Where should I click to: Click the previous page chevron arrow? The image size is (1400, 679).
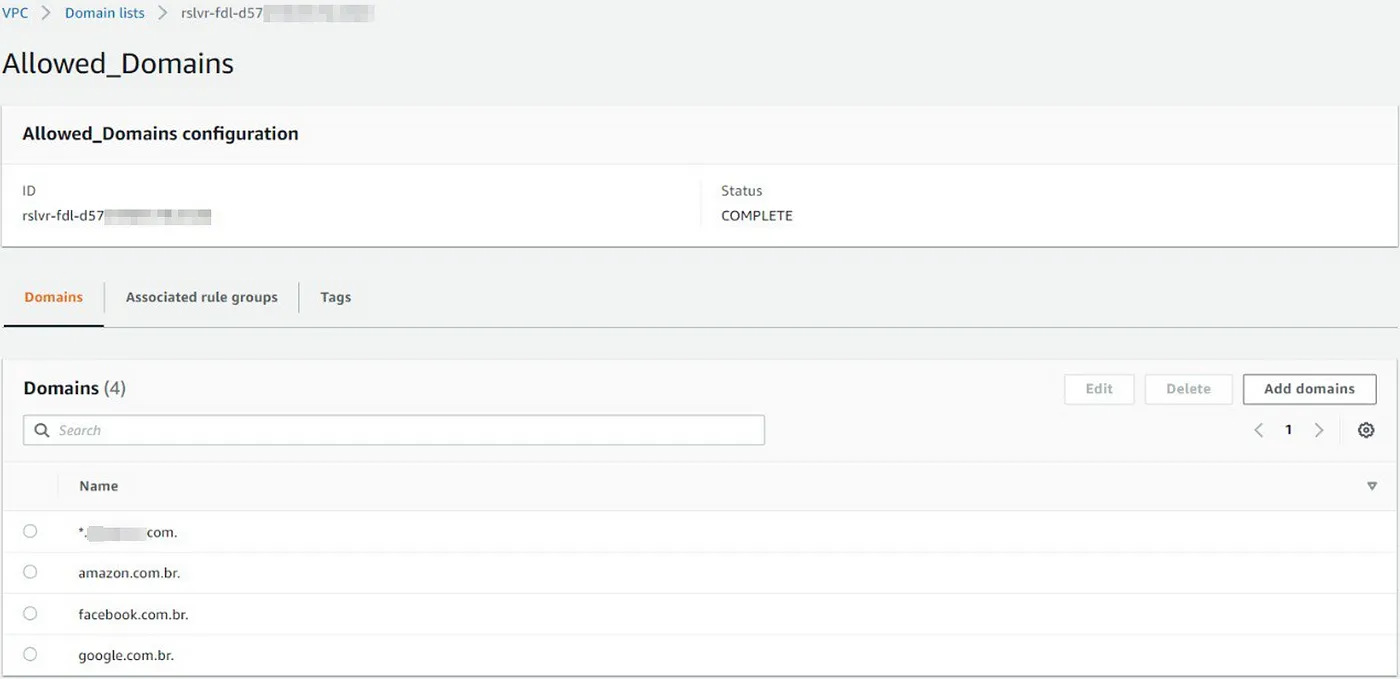[1258, 429]
